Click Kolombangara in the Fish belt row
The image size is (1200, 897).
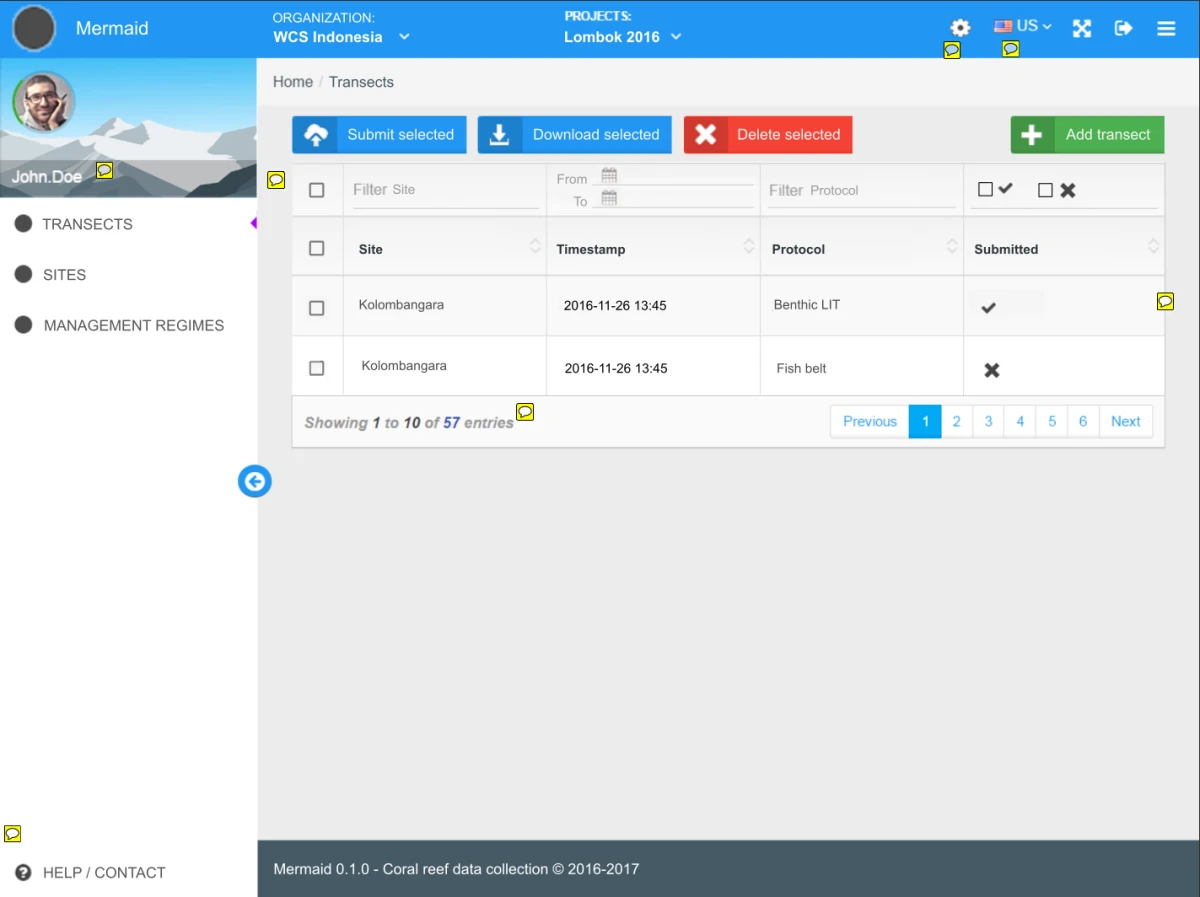(404, 366)
